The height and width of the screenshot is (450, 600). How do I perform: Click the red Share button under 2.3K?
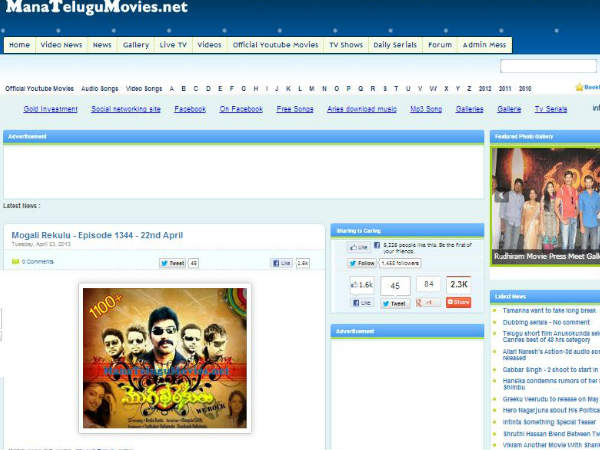[x=458, y=302]
